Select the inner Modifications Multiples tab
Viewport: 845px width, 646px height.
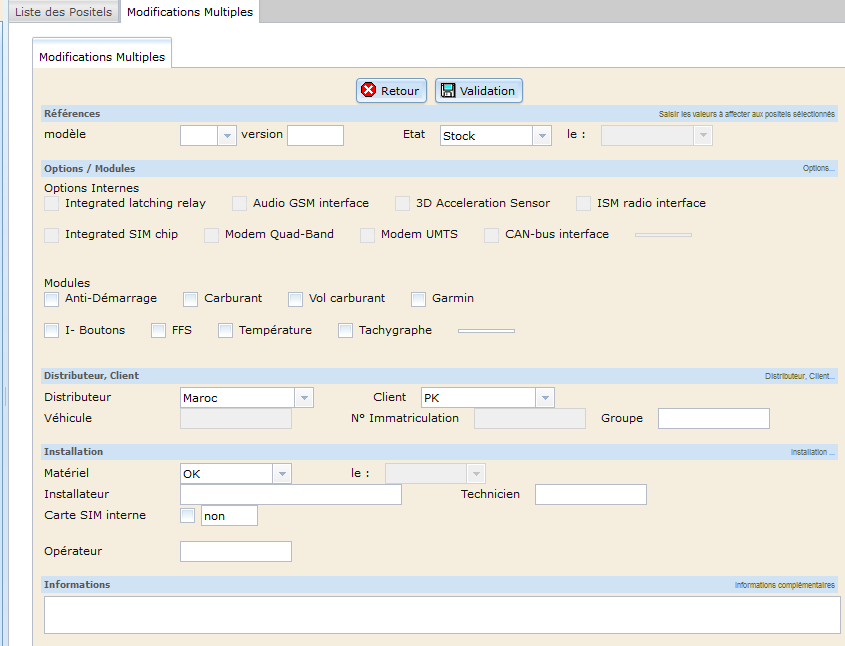pyautogui.click(x=102, y=57)
